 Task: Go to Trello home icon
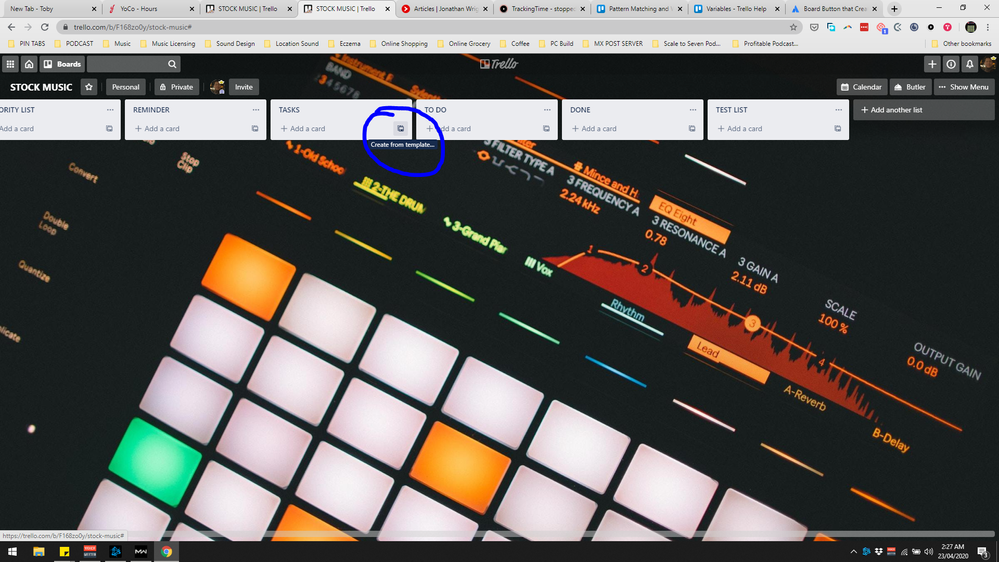pos(29,64)
